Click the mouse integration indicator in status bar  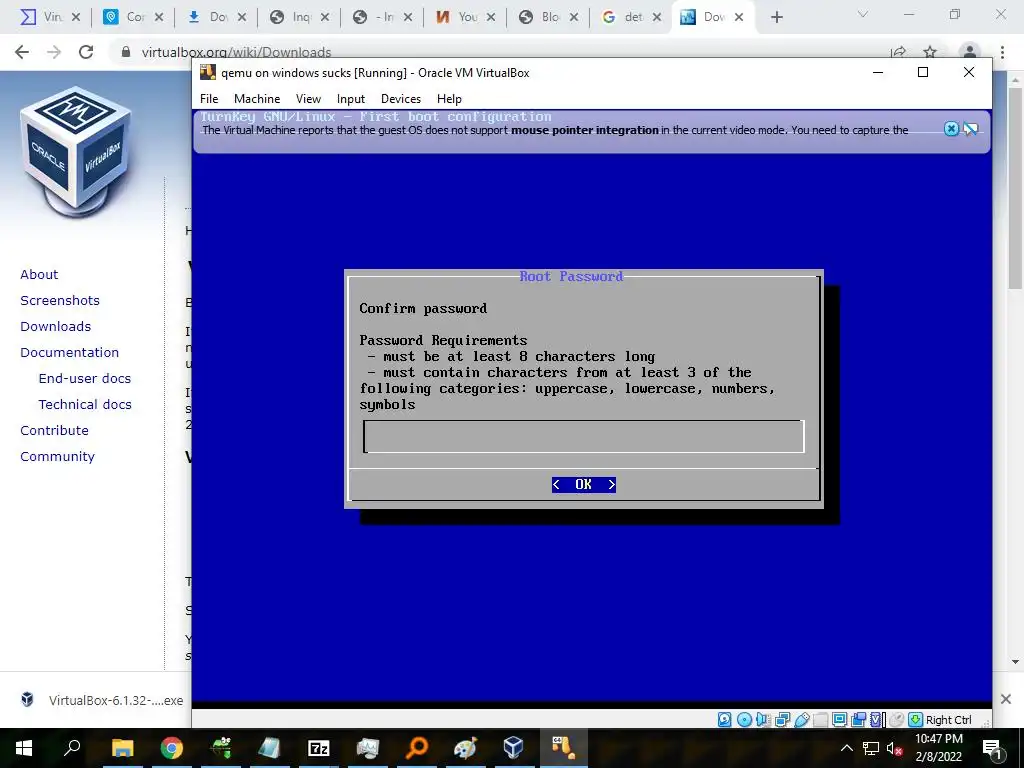(x=896, y=720)
